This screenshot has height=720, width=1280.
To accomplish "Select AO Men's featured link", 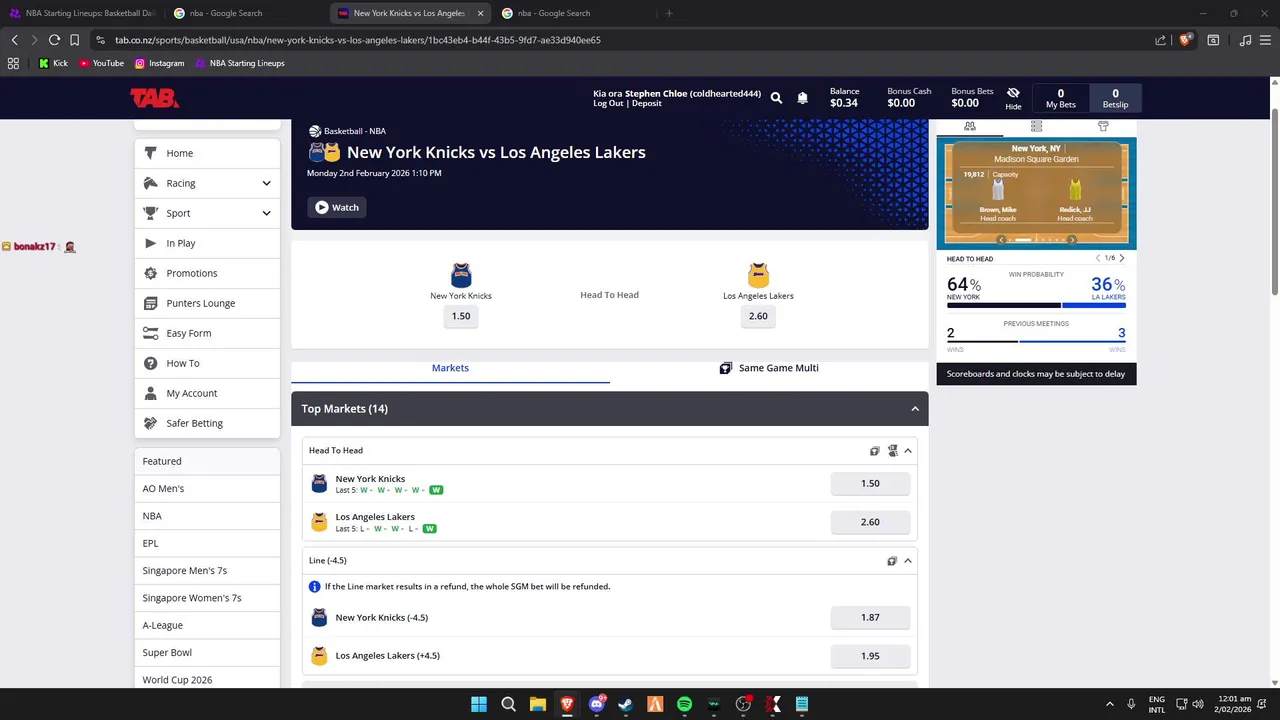I will (207, 488).
